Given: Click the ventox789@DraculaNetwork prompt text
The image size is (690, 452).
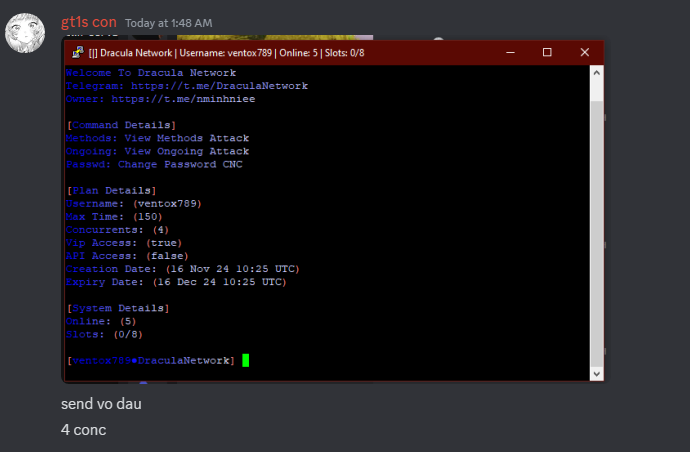Looking at the screenshot, I should click(x=151, y=360).
